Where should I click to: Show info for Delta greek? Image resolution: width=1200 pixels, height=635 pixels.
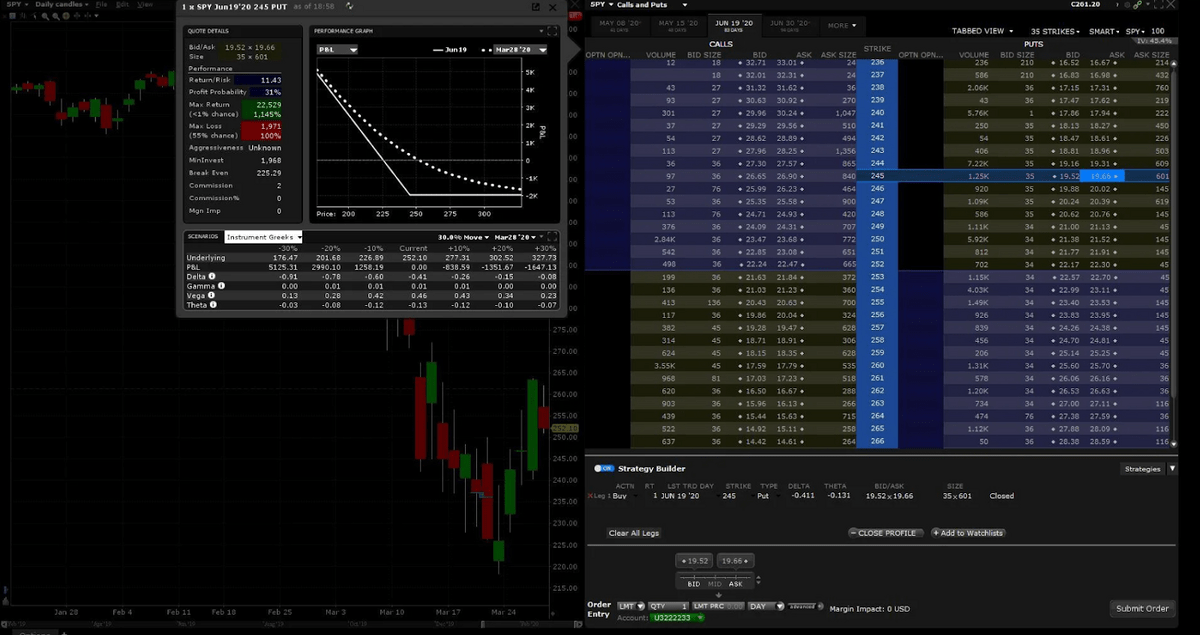(x=211, y=277)
